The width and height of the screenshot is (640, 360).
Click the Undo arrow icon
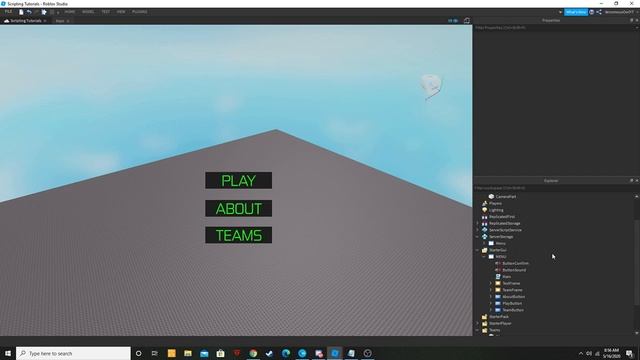point(29,12)
